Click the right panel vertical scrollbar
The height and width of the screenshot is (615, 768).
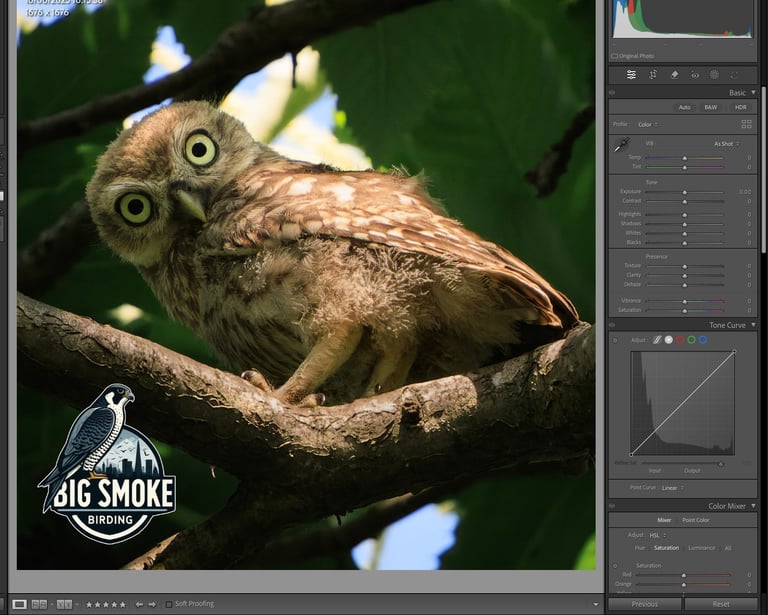tap(764, 171)
